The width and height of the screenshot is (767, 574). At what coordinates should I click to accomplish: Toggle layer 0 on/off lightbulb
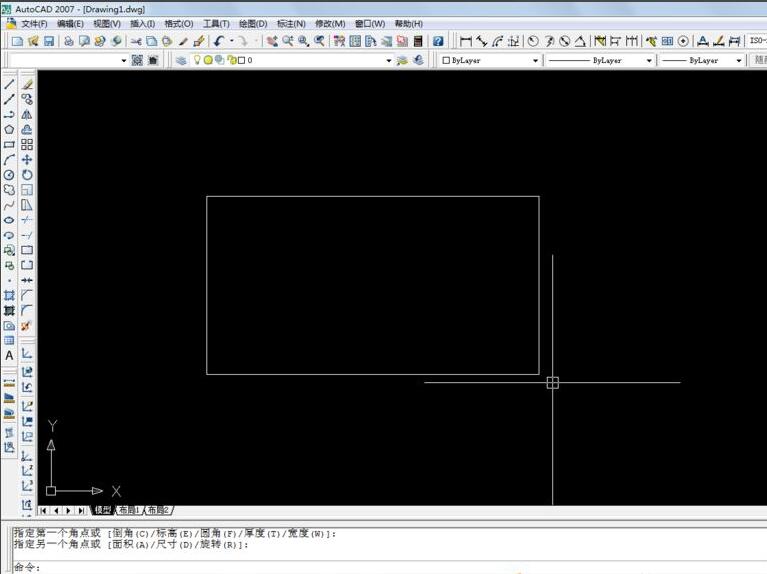tap(197, 60)
